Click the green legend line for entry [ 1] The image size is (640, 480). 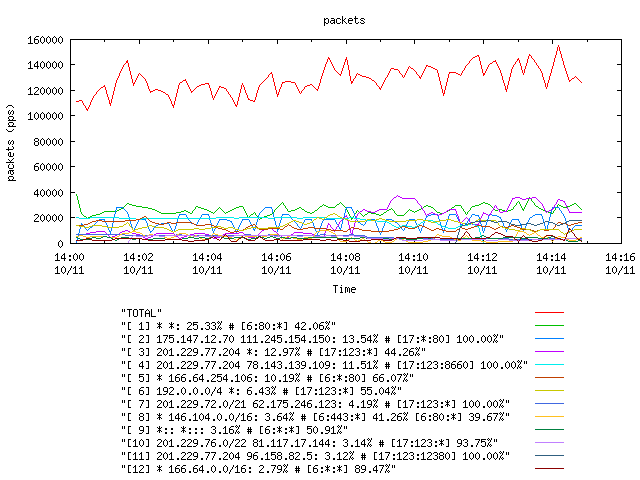point(549,326)
